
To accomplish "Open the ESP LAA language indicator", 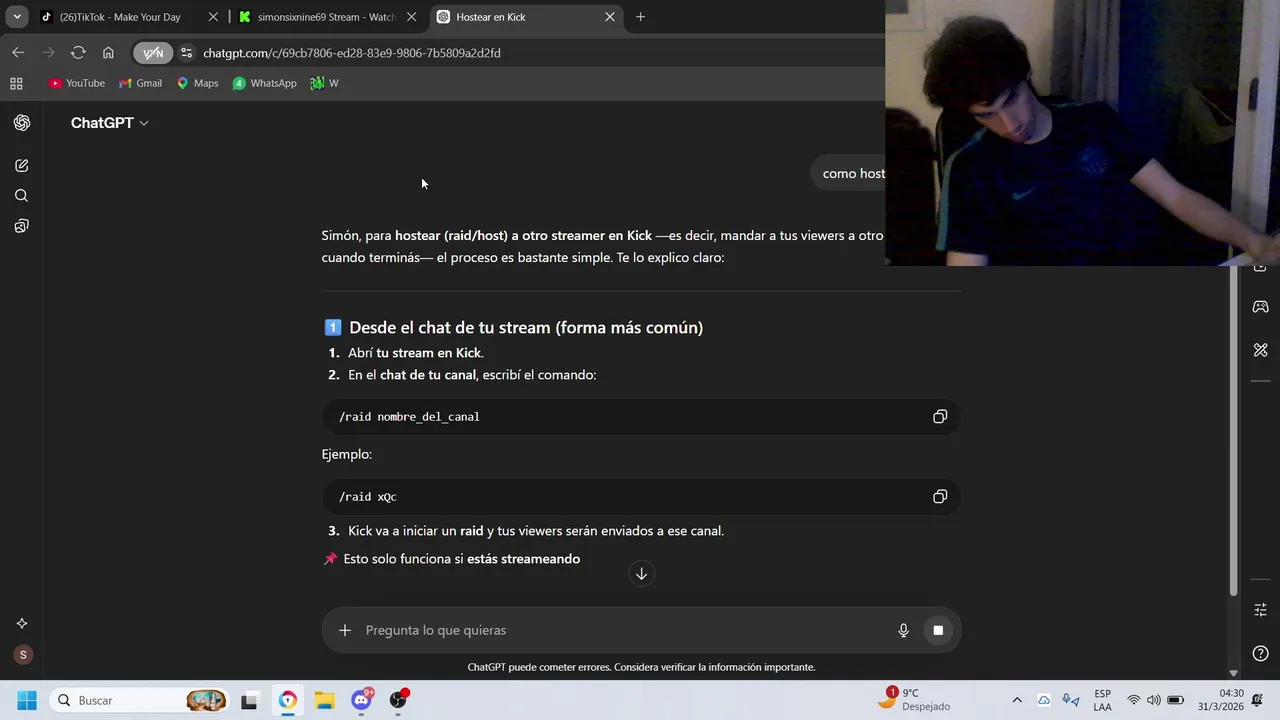I will [1102, 700].
